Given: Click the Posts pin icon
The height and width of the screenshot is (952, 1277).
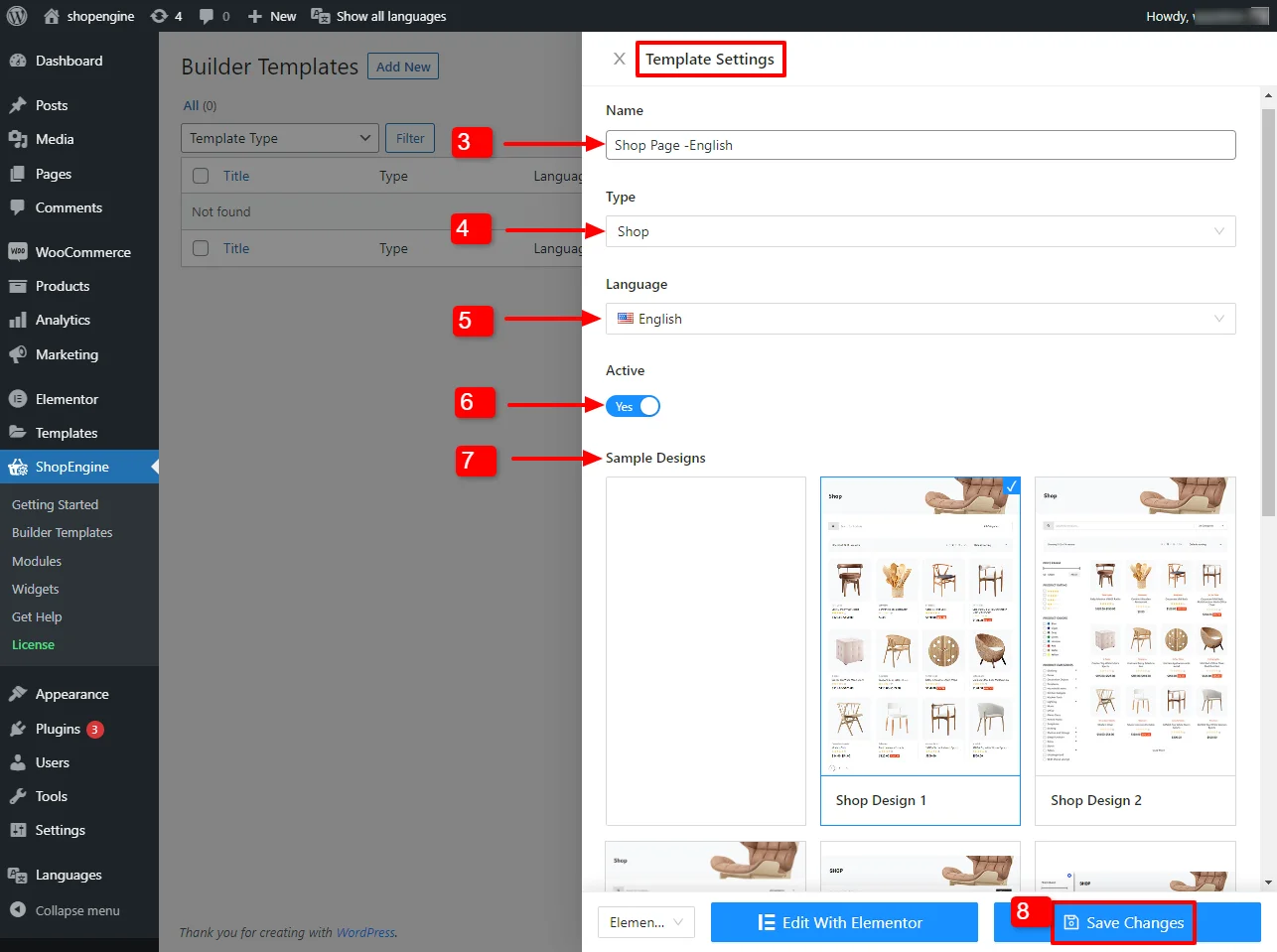Looking at the screenshot, I should click(18, 105).
